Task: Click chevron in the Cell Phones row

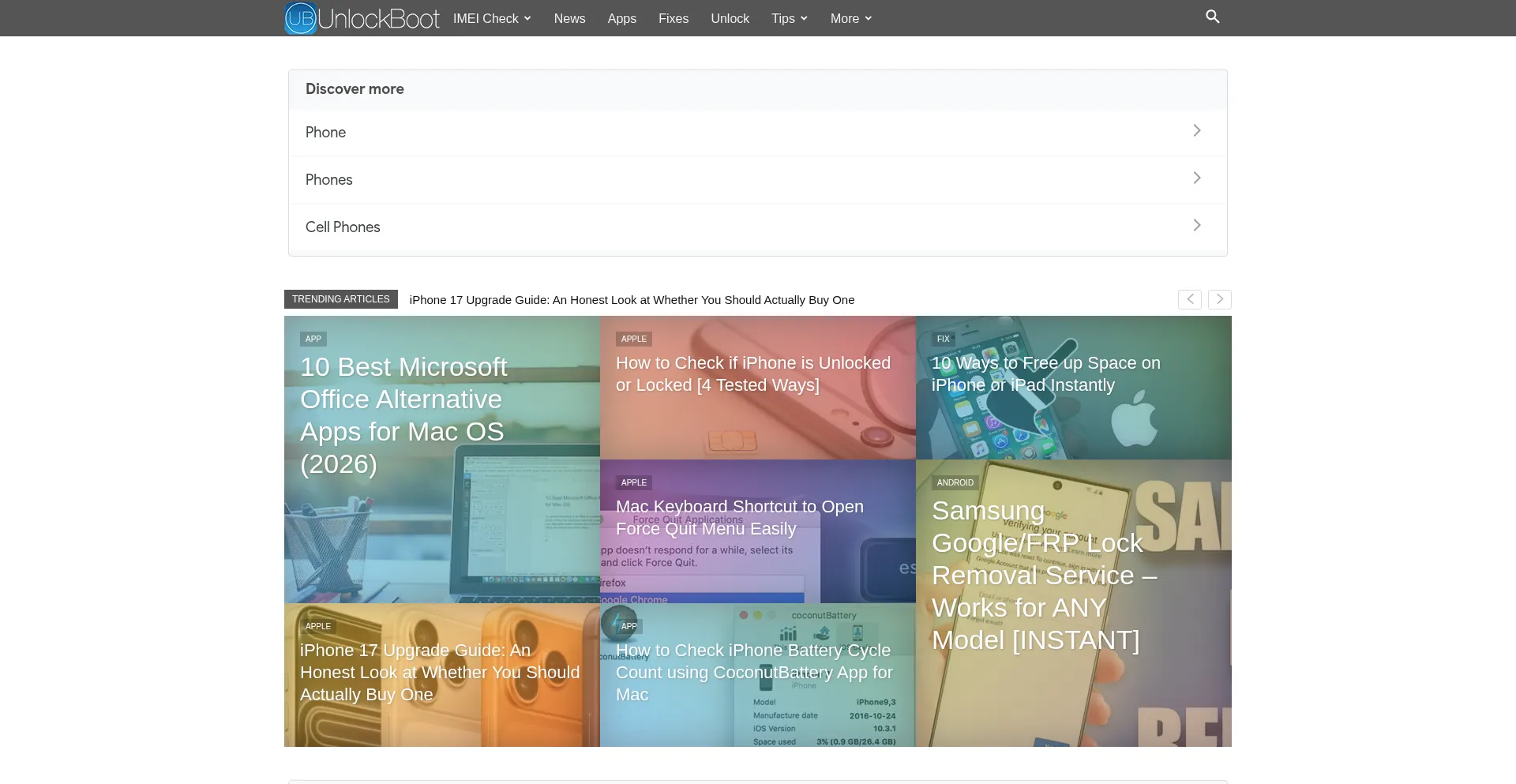Action: click(1197, 225)
